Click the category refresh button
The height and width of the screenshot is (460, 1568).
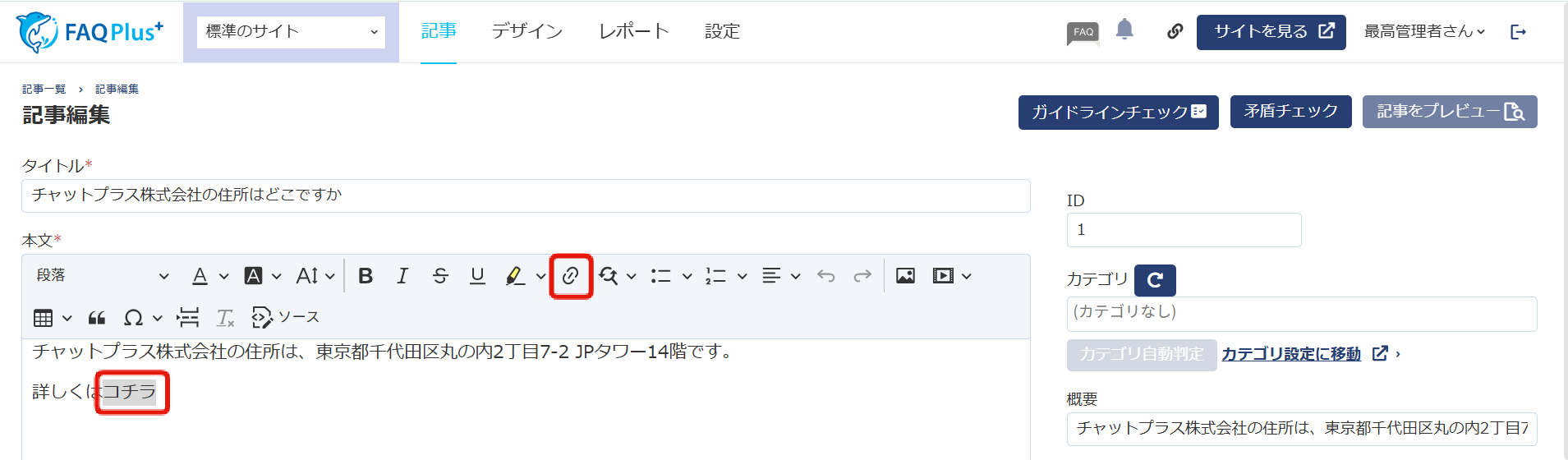click(1155, 280)
